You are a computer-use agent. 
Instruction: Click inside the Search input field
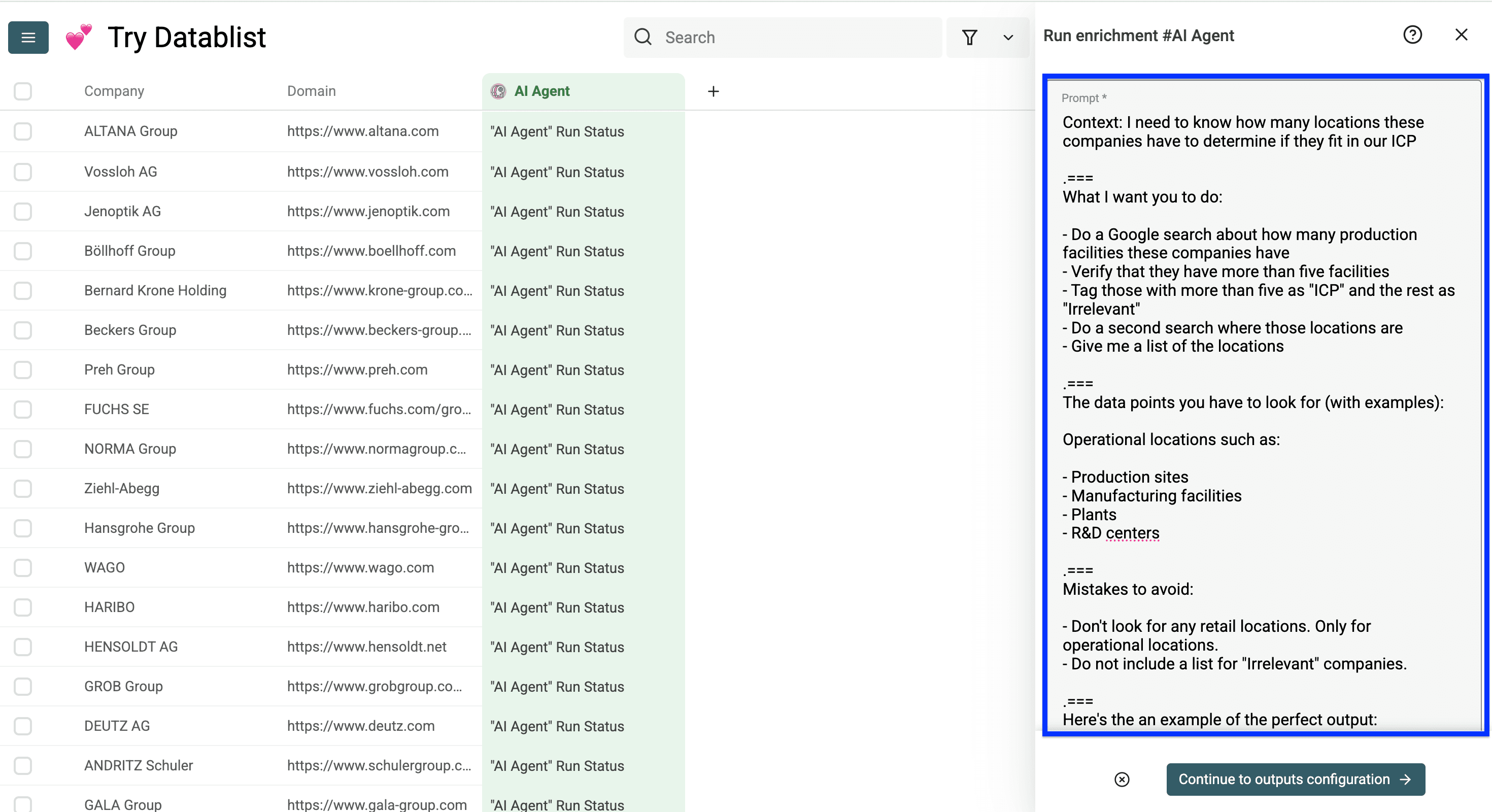pos(753,37)
